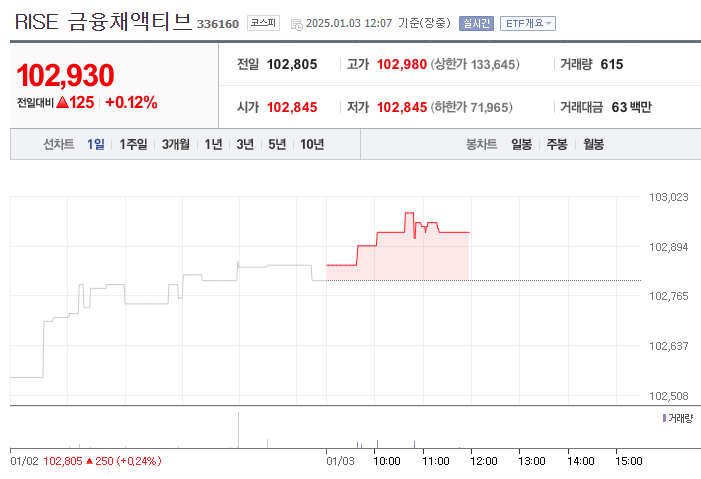
Task: Click the 상한가 133,645 text
Action: pos(475,64)
